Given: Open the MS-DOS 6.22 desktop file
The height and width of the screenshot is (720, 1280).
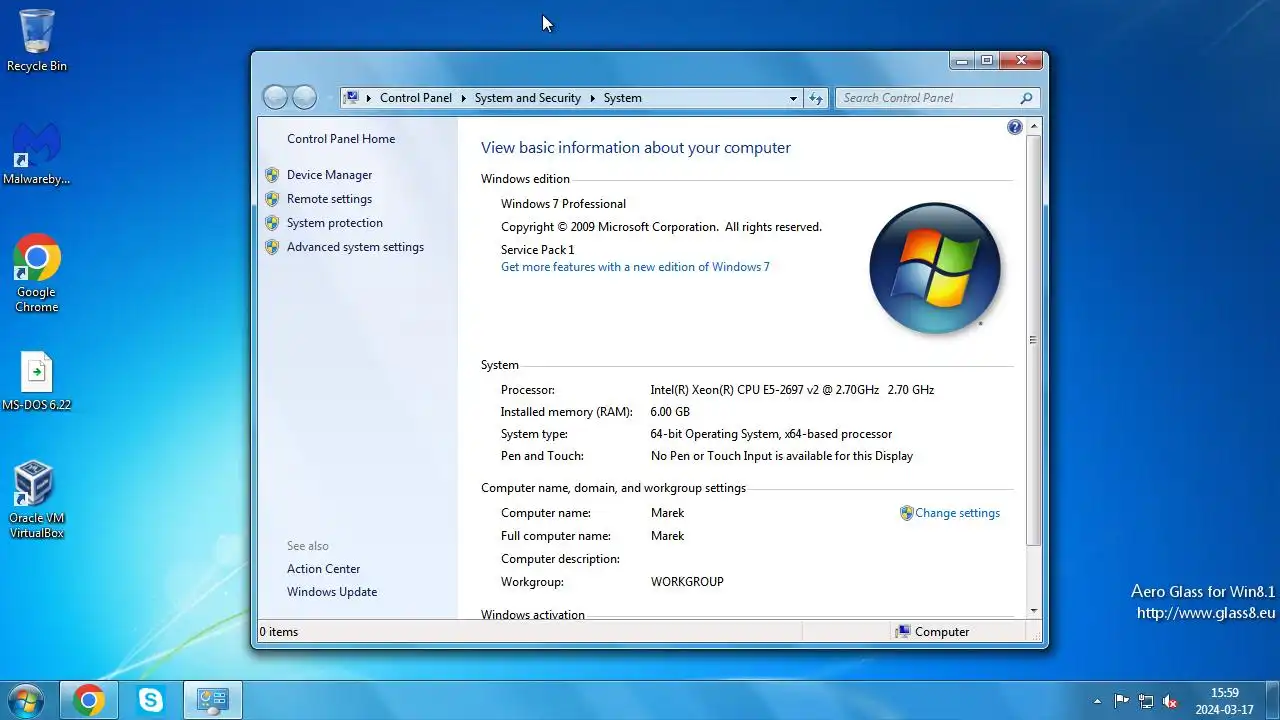Looking at the screenshot, I should click(x=37, y=382).
